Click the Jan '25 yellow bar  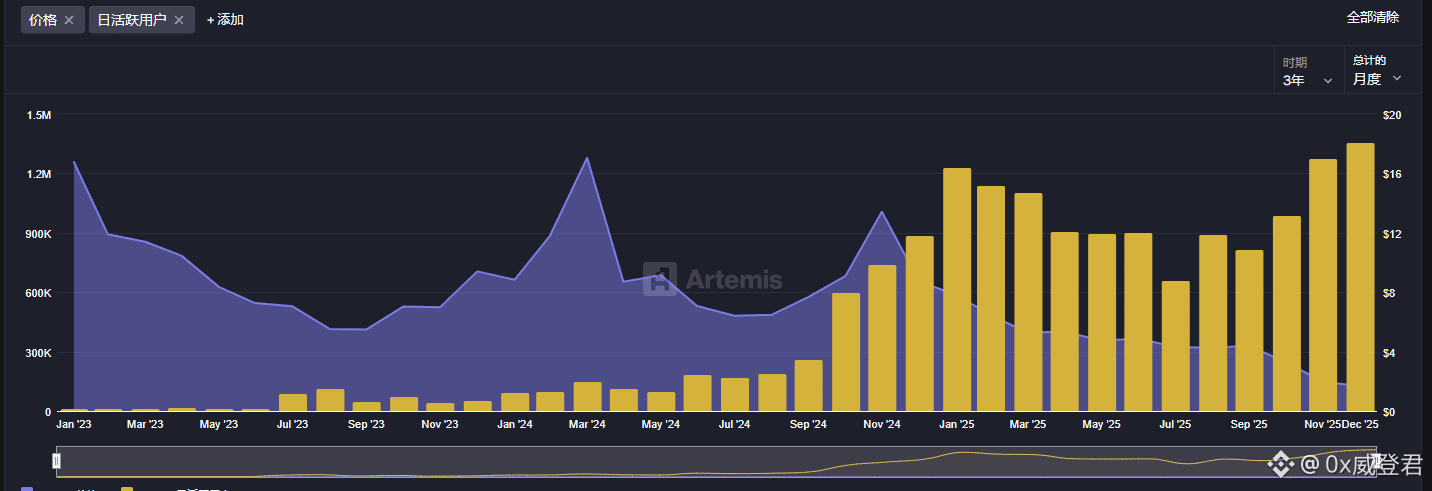[x=957, y=290]
